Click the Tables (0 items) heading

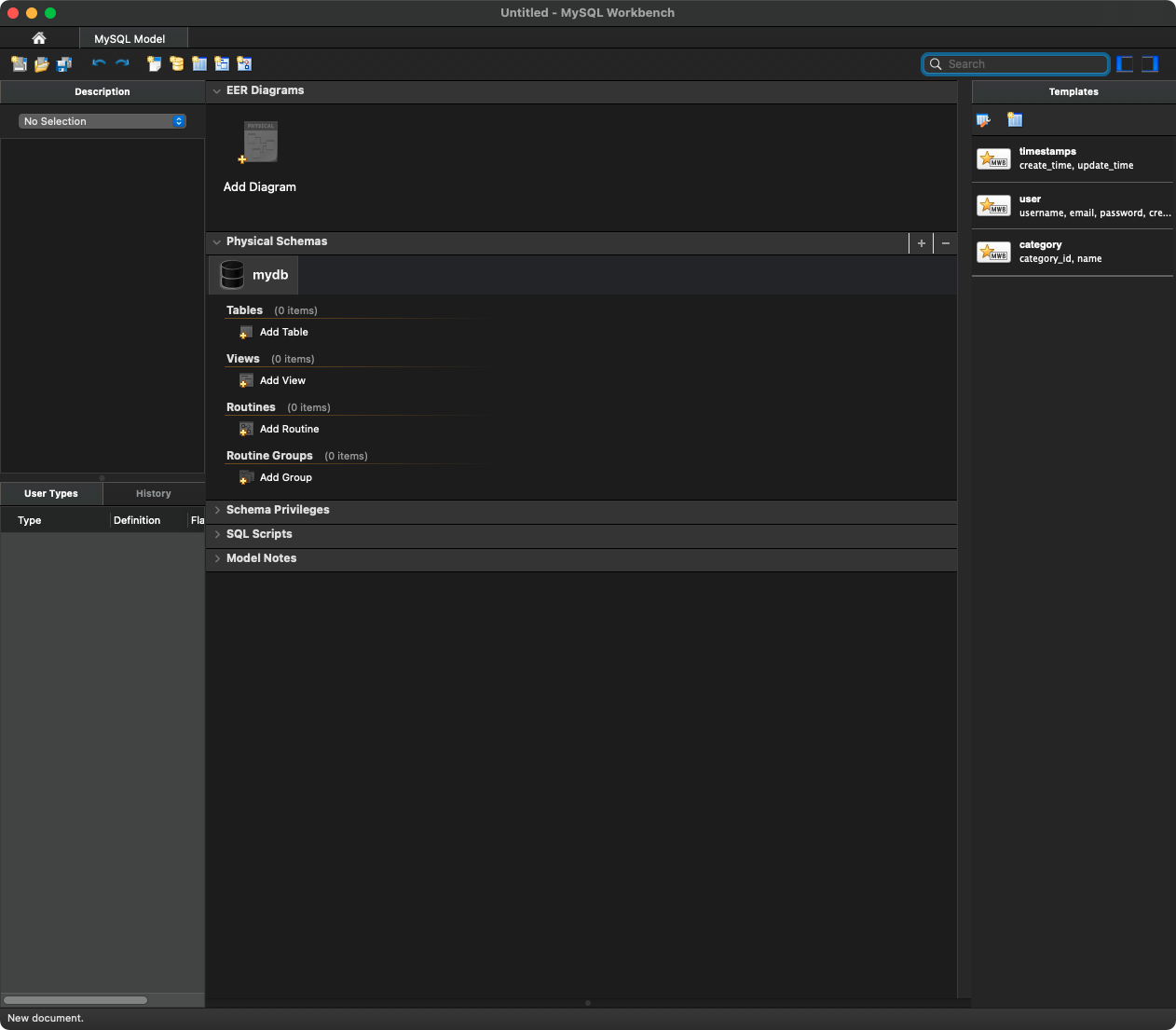click(x=272, y=310)
